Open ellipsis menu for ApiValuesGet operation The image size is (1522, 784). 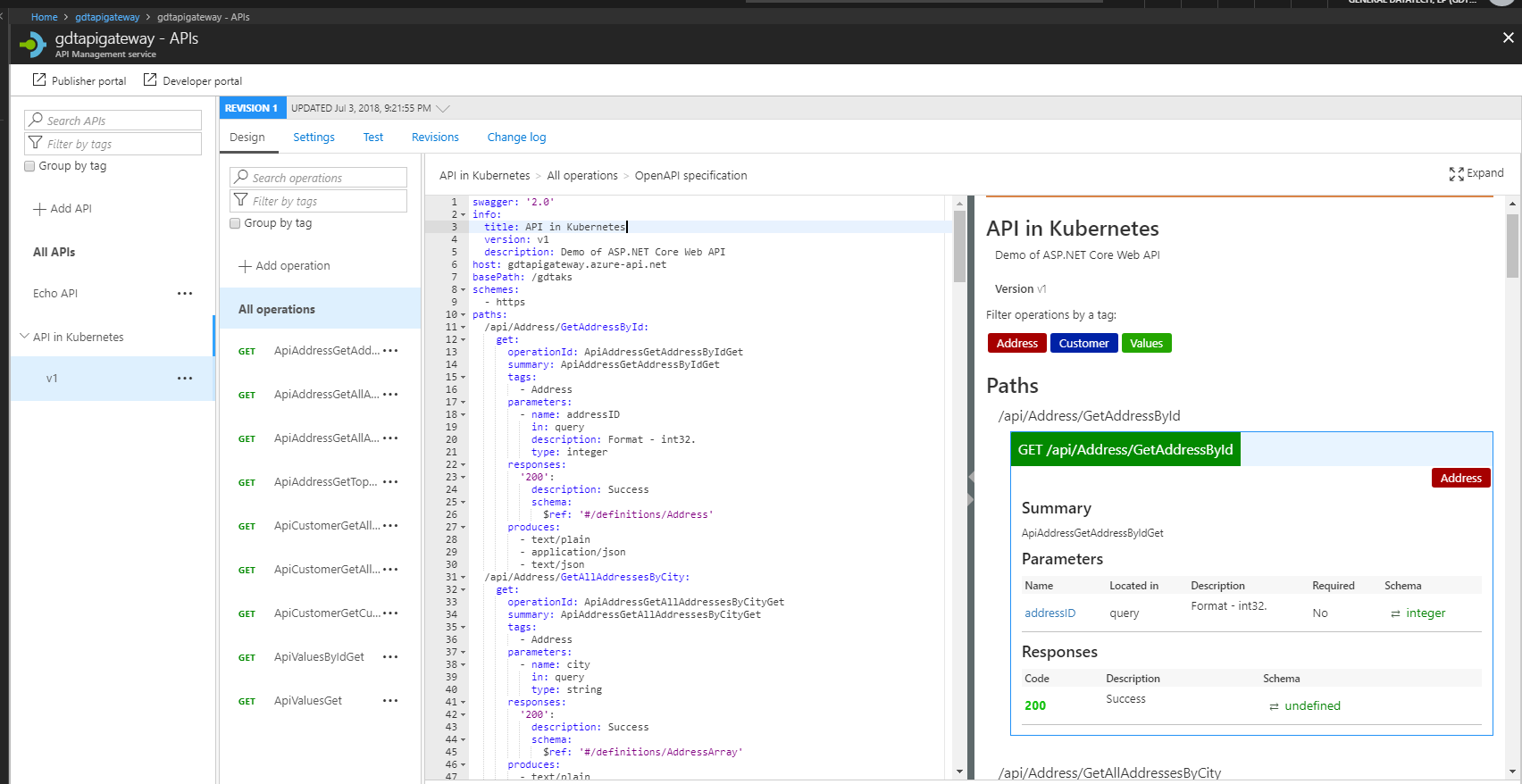pos(390,700)
